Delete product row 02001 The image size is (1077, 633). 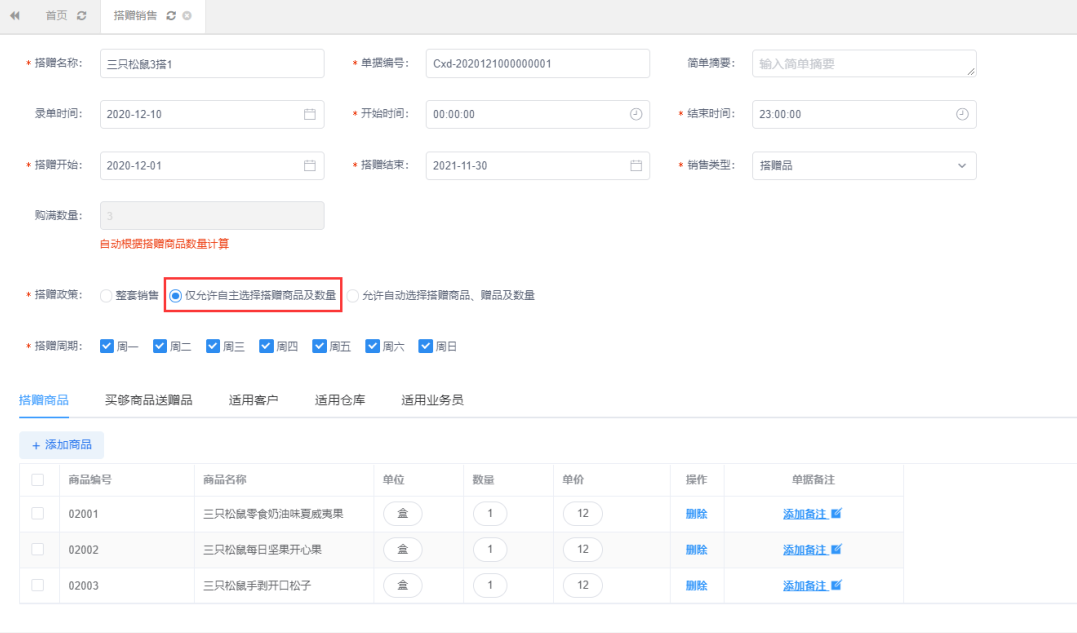[696, 514]
